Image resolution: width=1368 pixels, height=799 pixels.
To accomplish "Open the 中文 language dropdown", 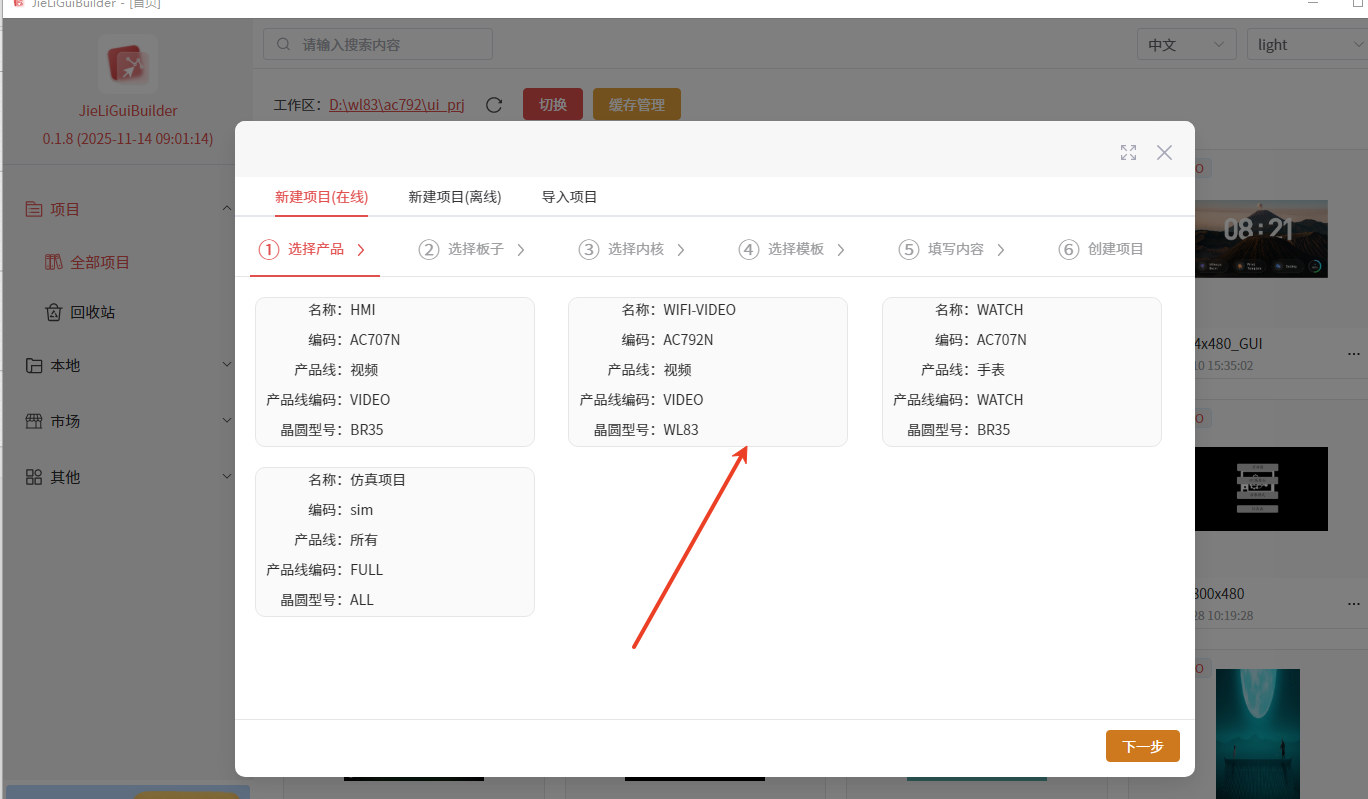I will pos(1186,44).
